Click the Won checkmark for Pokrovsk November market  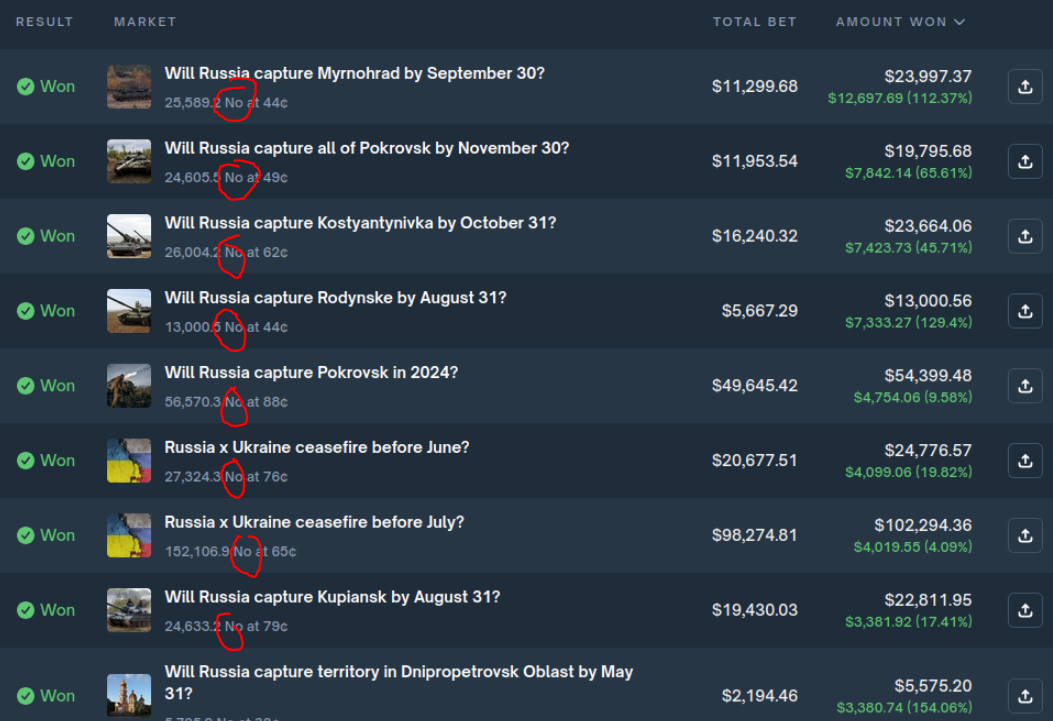click(x=26, y=161)
